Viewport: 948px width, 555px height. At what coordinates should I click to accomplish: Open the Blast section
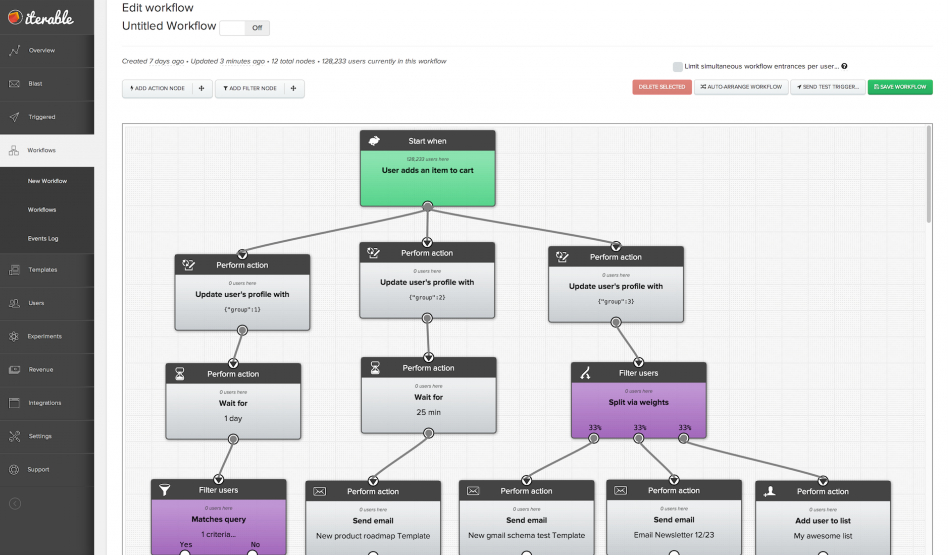[x=47, y=84]
